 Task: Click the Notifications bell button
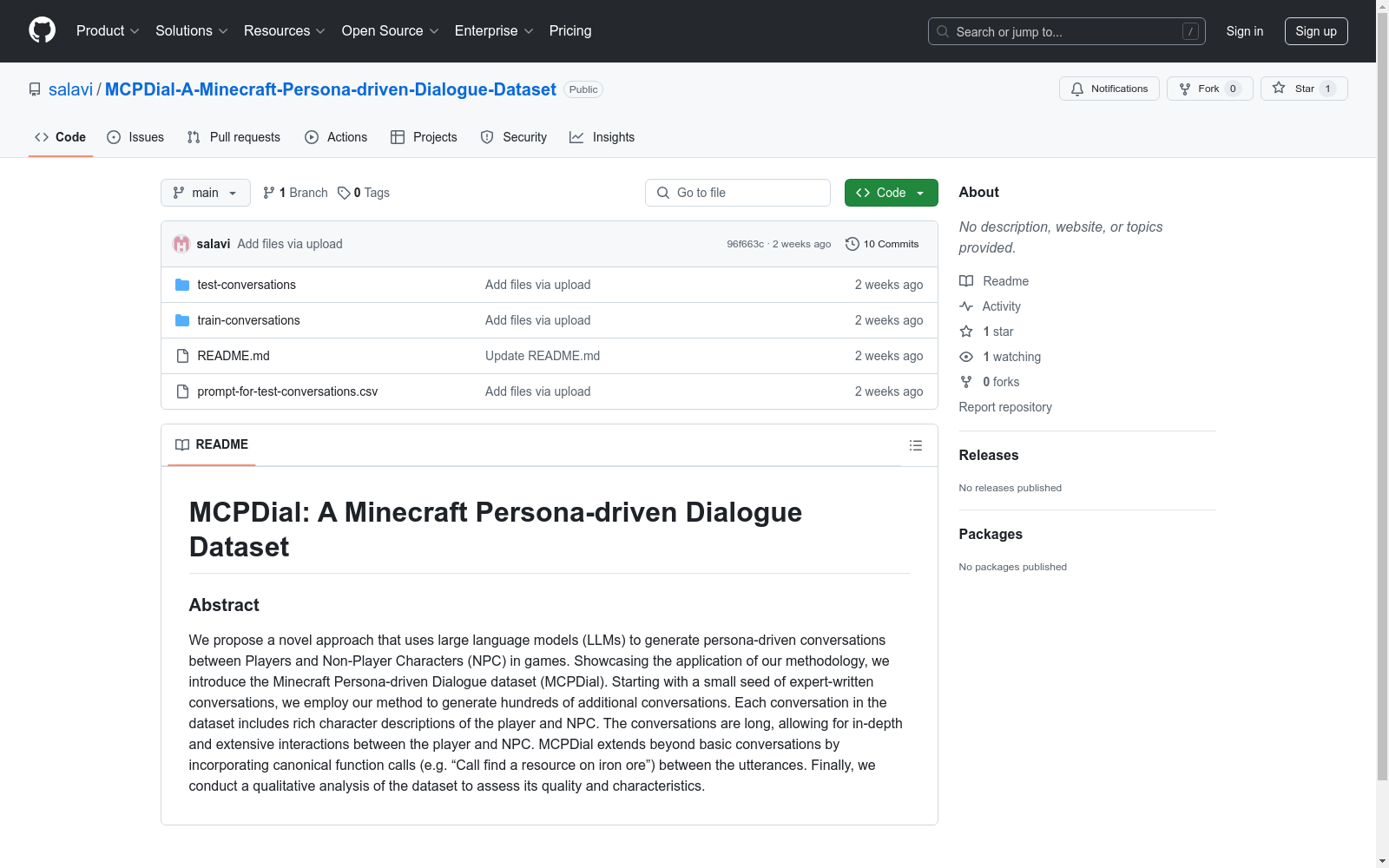(1109, 89)
